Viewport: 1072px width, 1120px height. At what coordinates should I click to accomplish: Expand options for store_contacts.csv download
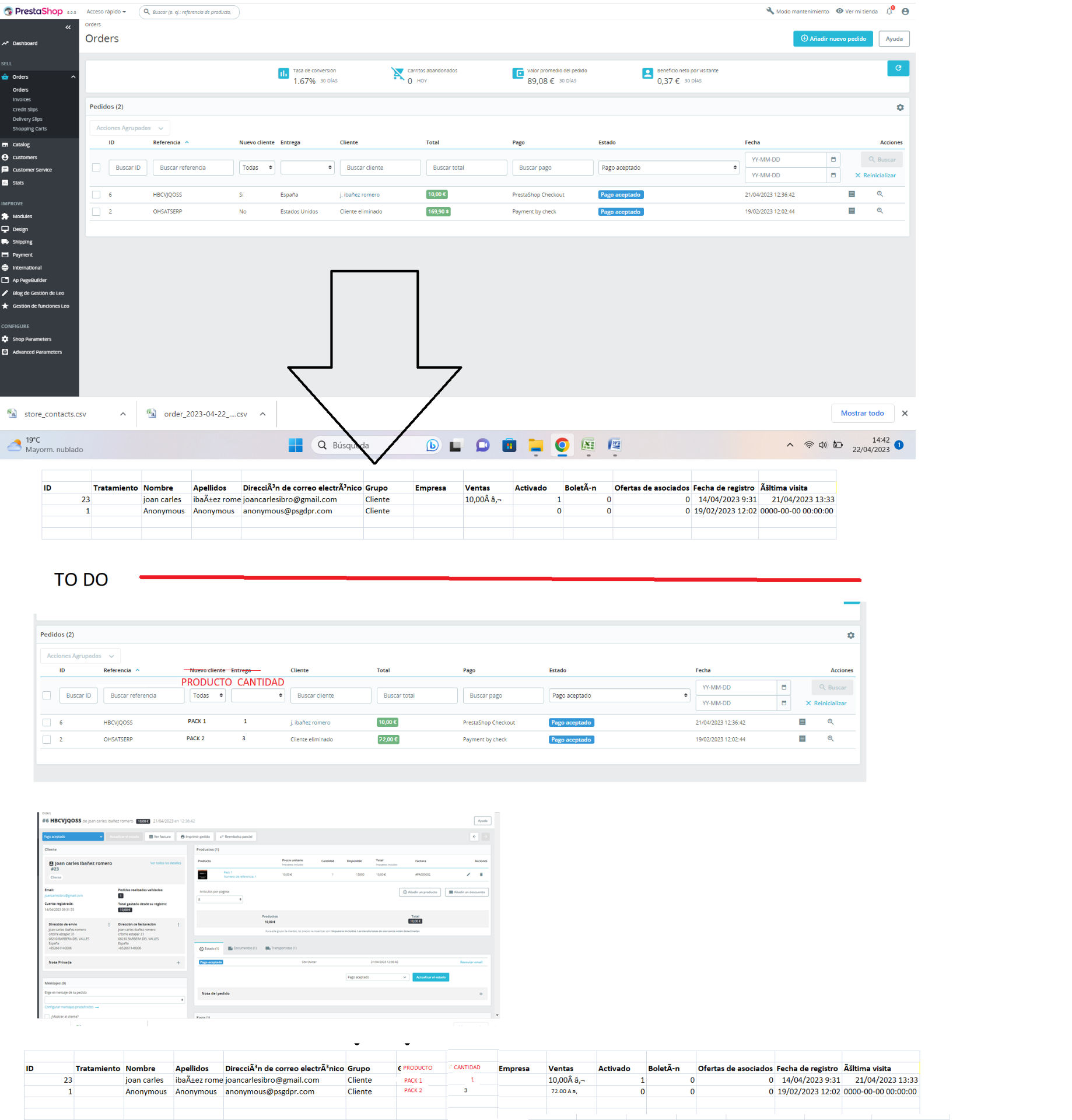123,414
